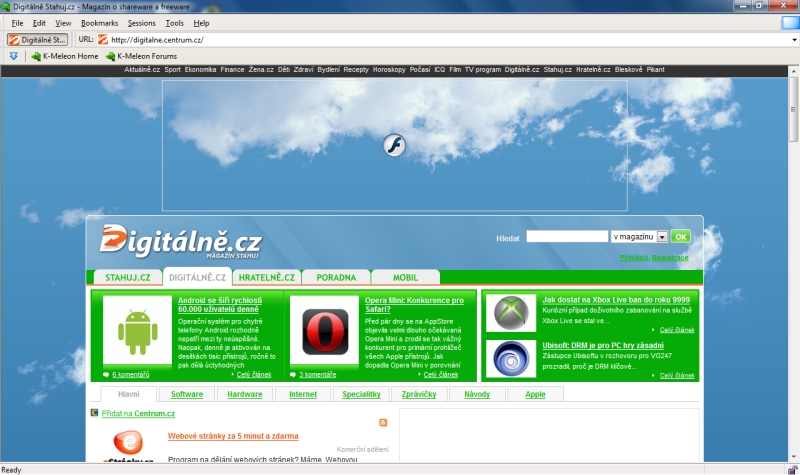Open the 'v magazínu' search scope dropdown

point(662,237)
